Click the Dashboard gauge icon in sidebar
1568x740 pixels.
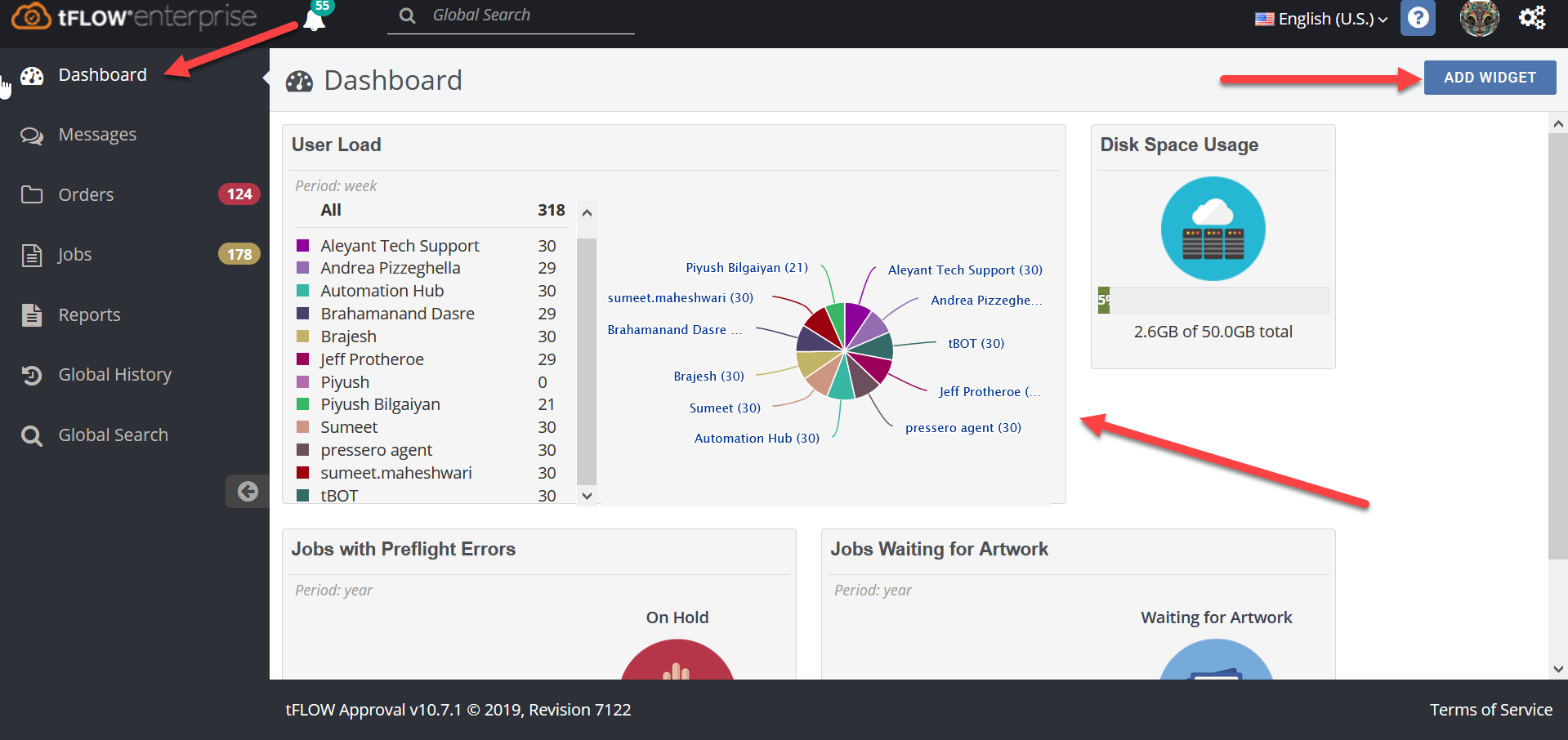click(32, 76)
